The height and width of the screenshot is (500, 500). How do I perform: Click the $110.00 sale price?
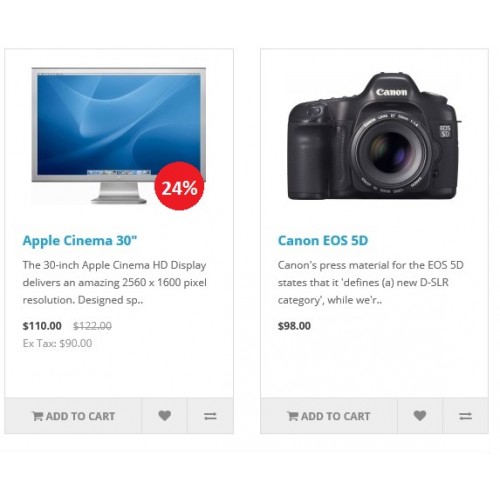[42, 326]
